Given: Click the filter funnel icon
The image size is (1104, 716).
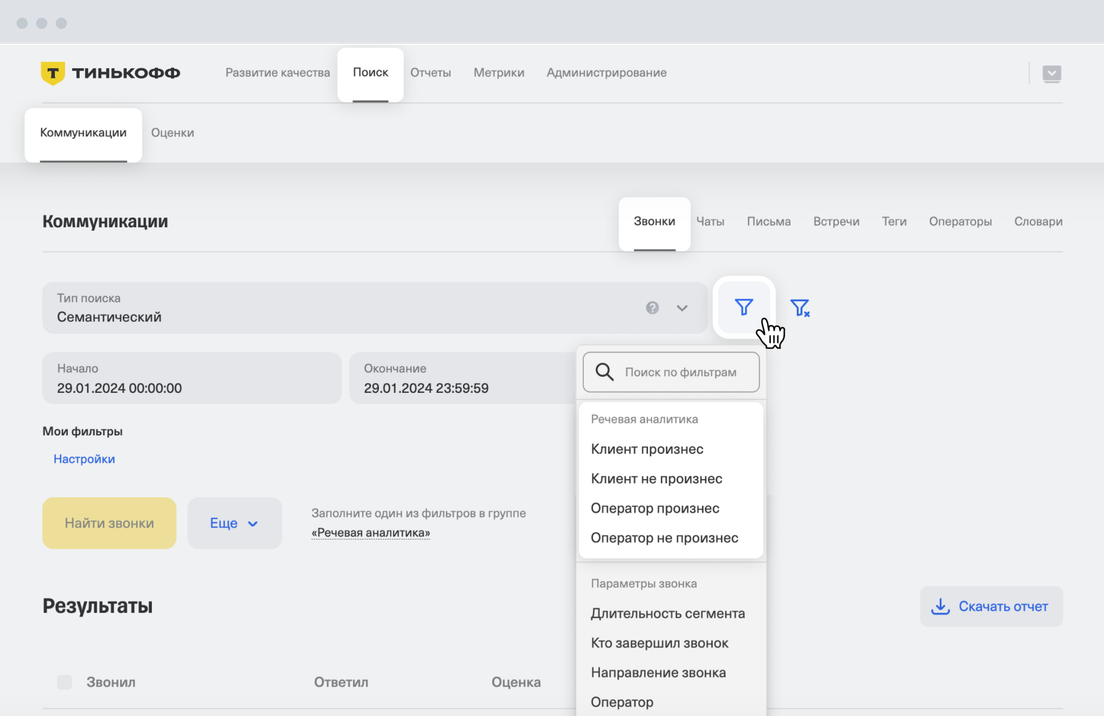Looking at the screenshot, I should pos(744,307).
